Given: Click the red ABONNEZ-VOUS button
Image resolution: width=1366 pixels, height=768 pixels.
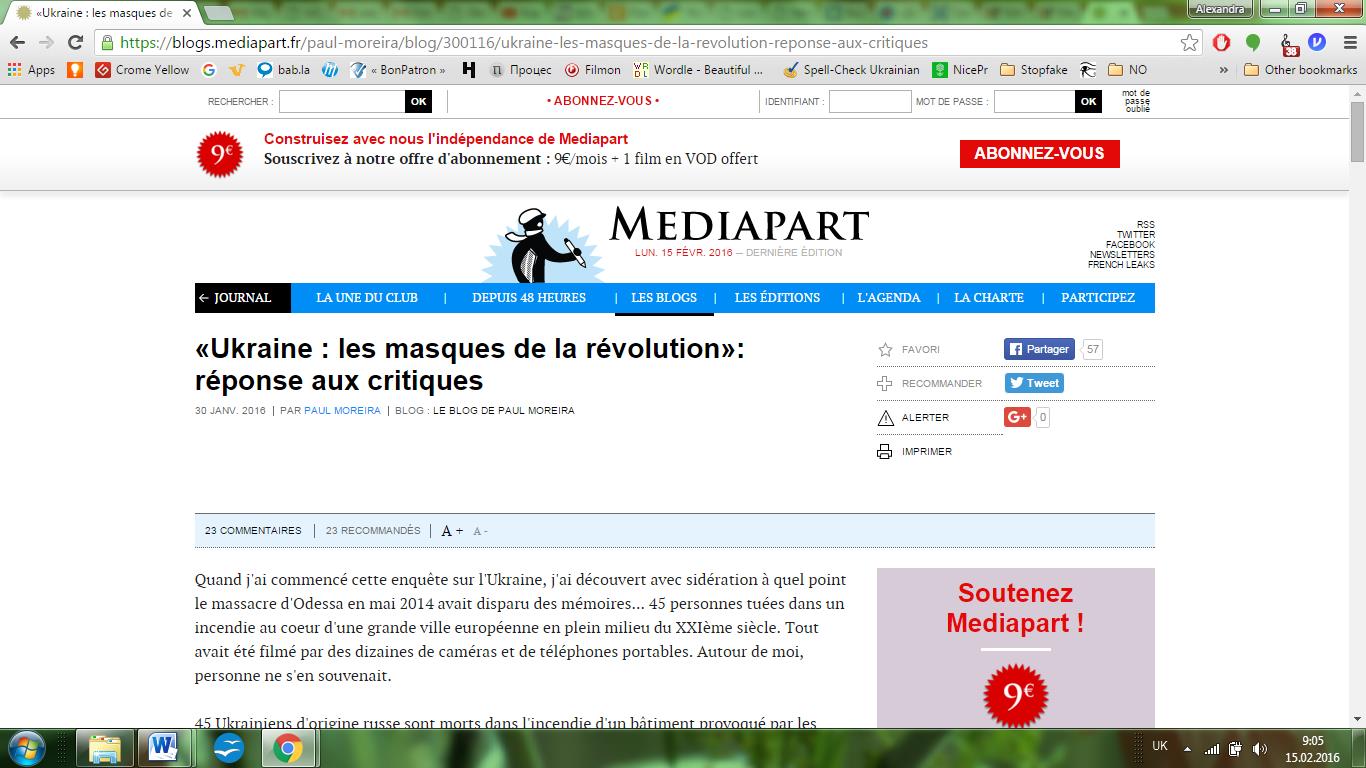Looking at the screenshot, I should tap(1039, 154).
